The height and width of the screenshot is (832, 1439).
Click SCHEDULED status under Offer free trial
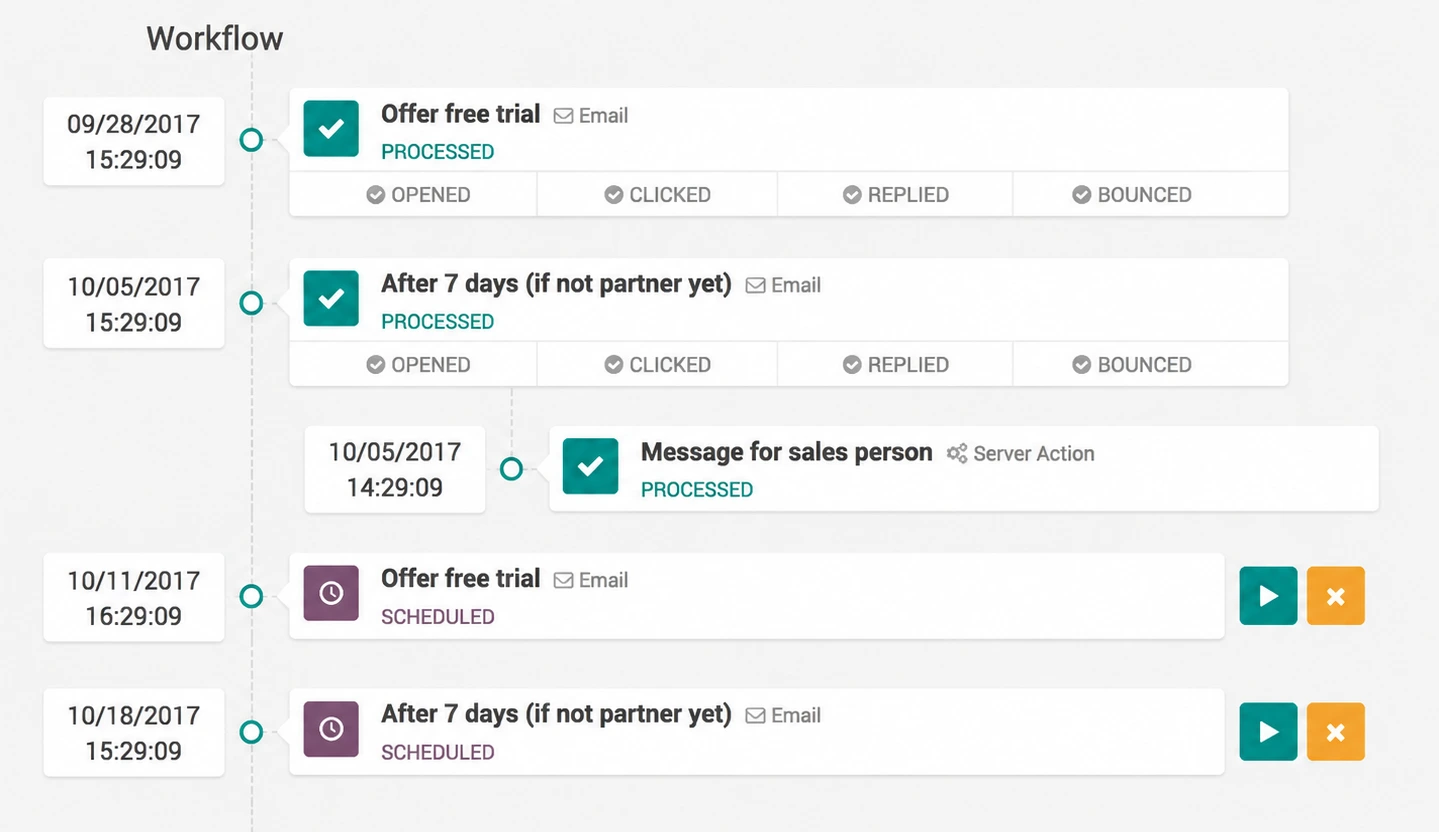point(437,617)
